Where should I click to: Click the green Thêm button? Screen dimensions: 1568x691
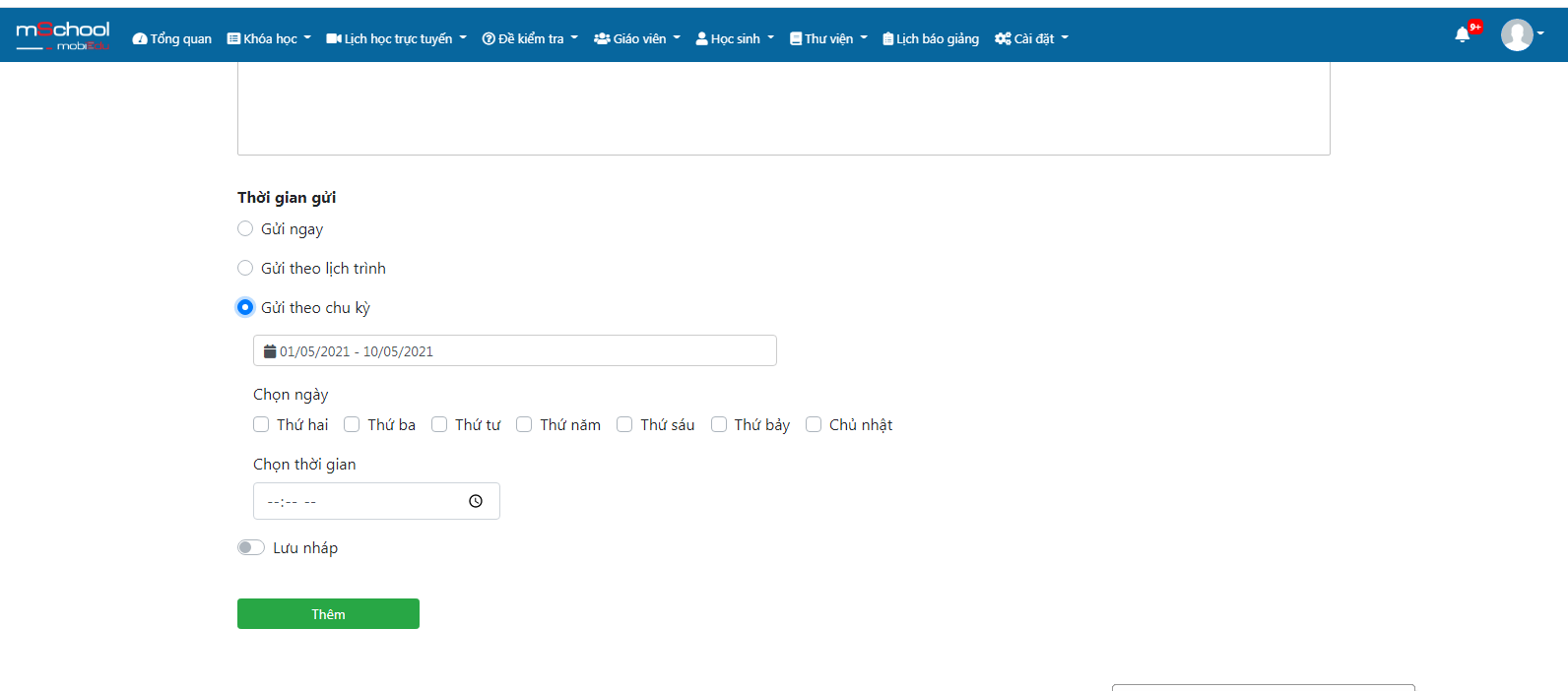point(328,613)
